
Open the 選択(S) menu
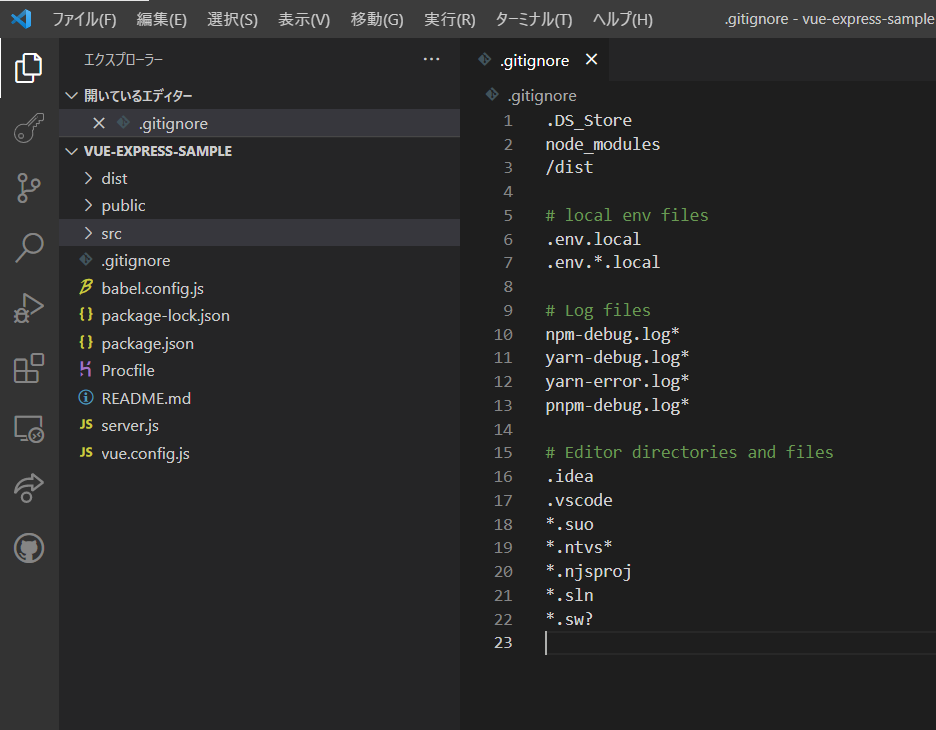point(232,20)
